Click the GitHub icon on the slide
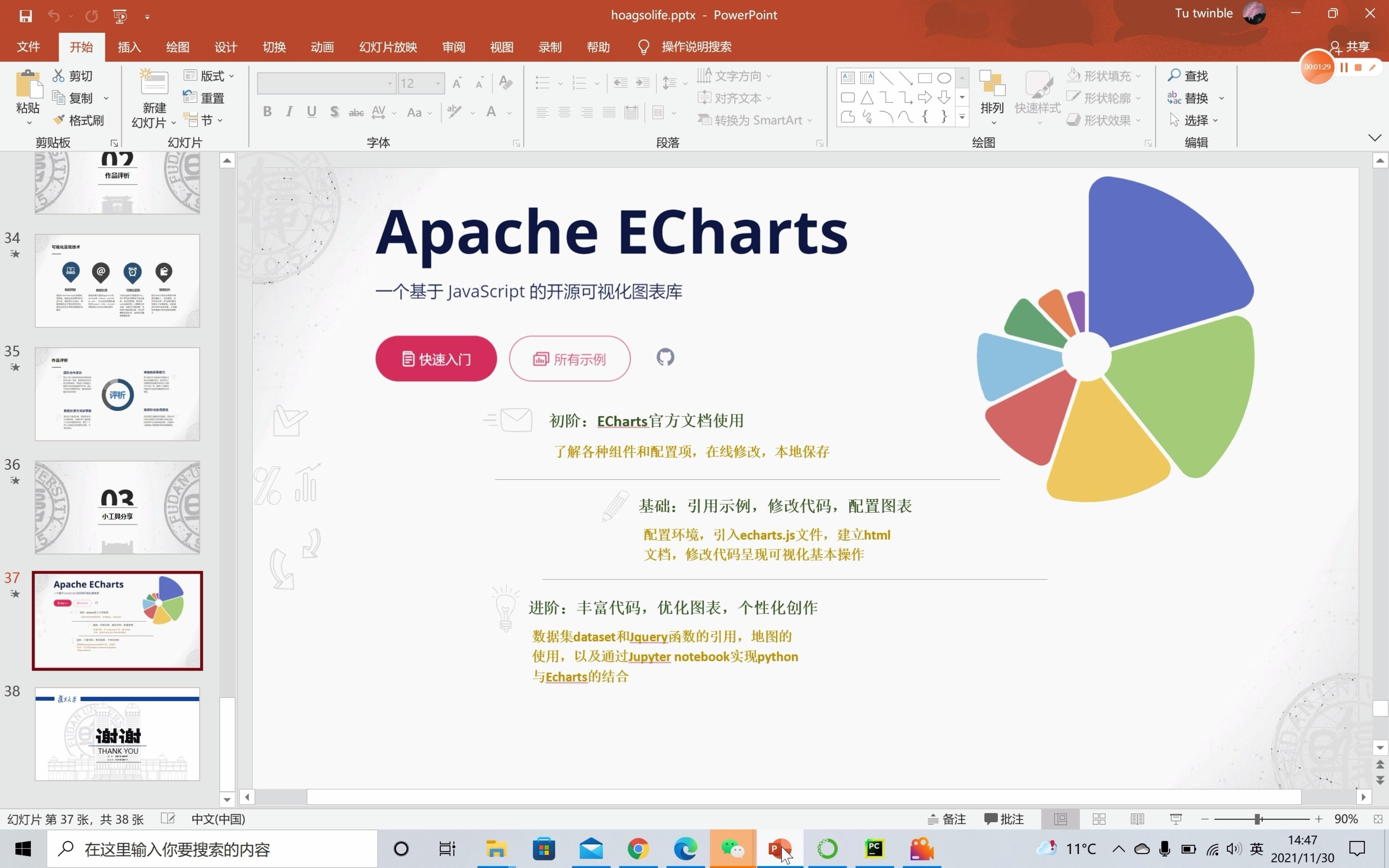 point(665,358)
